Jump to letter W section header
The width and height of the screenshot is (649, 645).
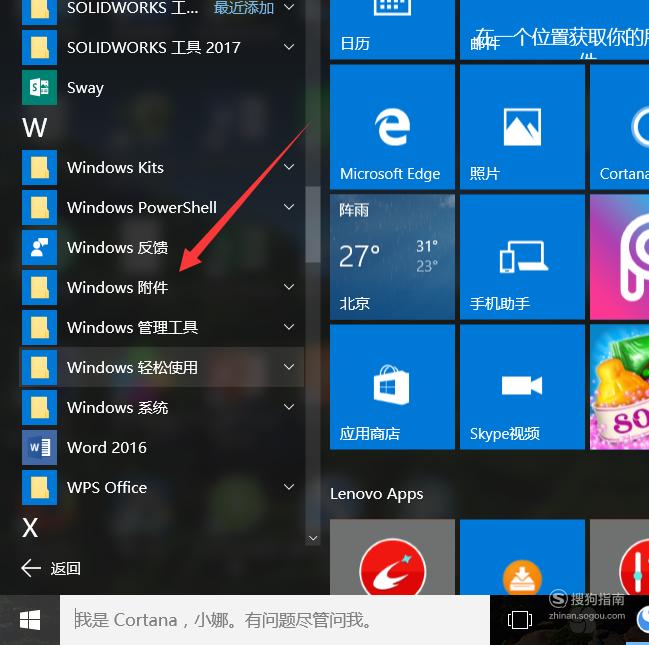(x=35, y=128)
